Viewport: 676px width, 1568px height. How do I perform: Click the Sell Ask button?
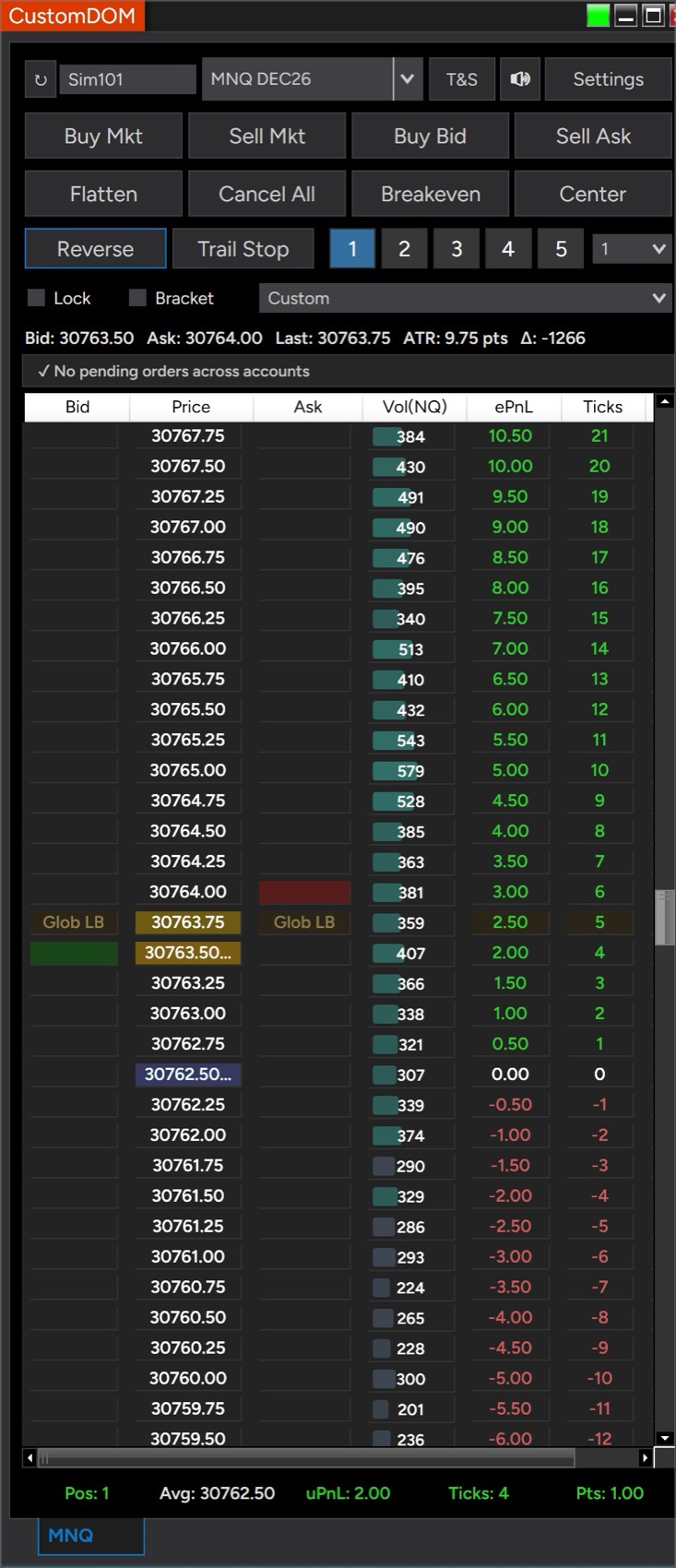coord(593,137)
